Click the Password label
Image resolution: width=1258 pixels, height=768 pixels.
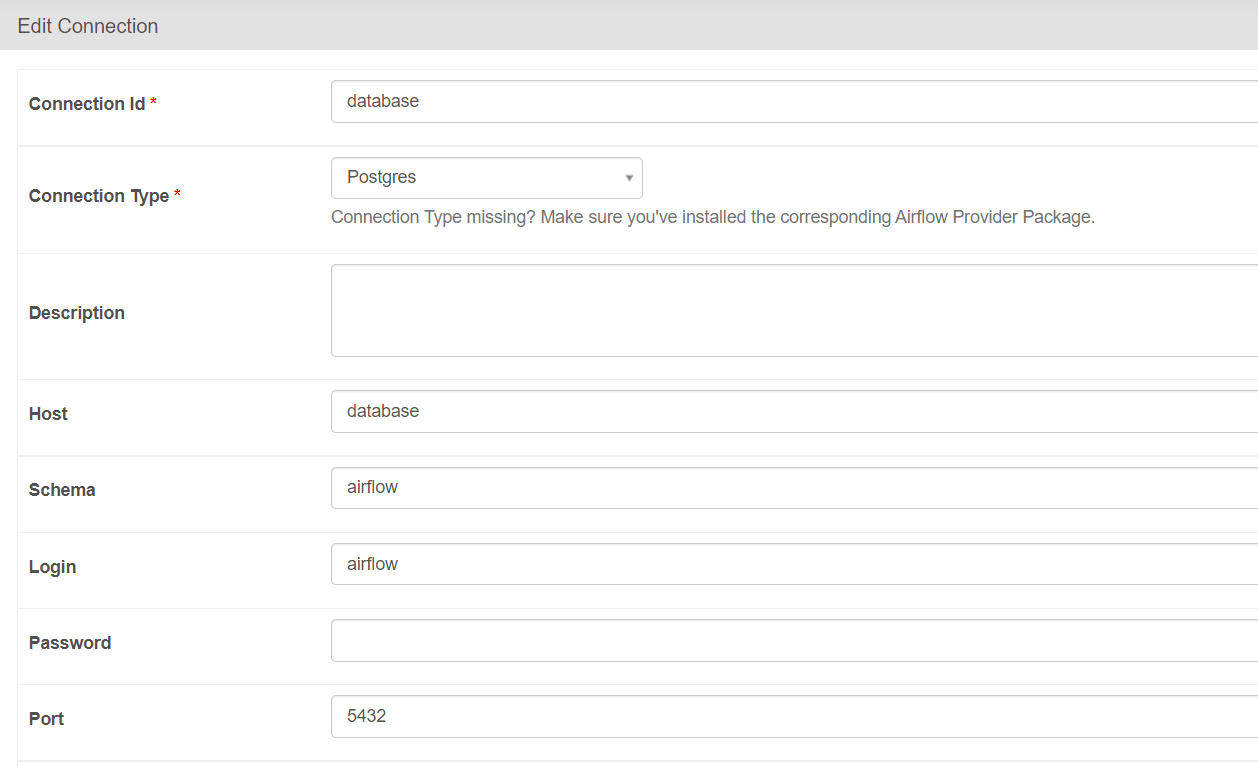pyautogui.click(x=70, y=643)
